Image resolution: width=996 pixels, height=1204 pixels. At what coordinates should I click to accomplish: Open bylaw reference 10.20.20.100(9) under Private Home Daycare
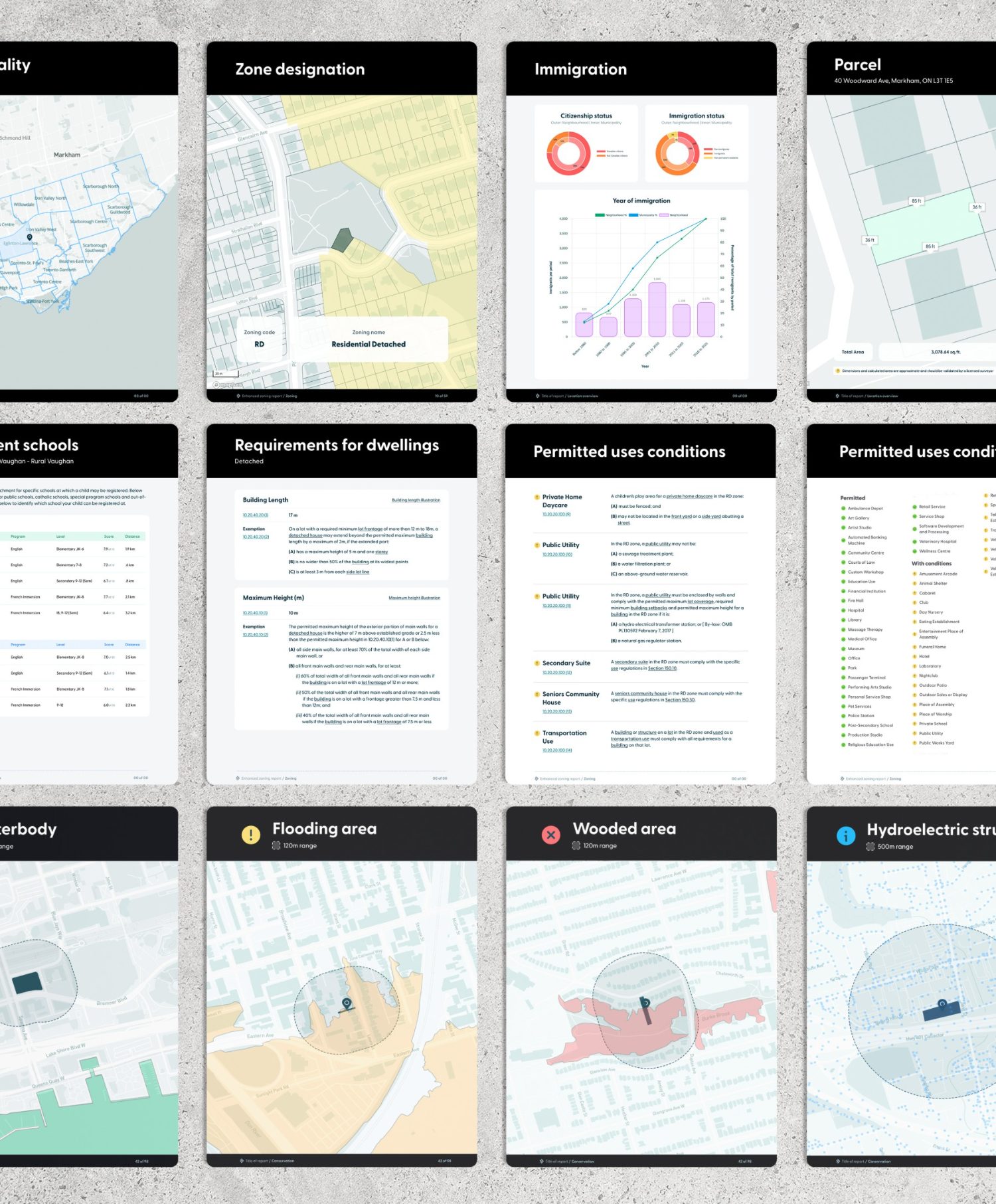556,514
